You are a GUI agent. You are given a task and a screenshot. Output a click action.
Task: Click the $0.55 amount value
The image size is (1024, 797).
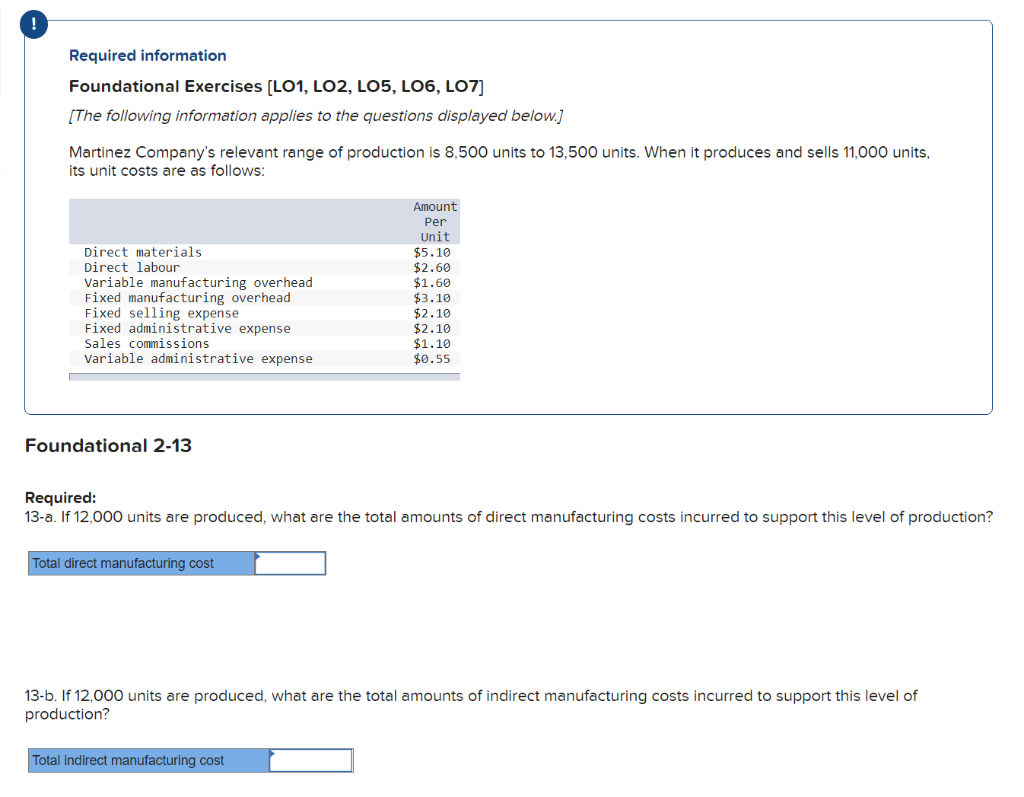(432, 359)
